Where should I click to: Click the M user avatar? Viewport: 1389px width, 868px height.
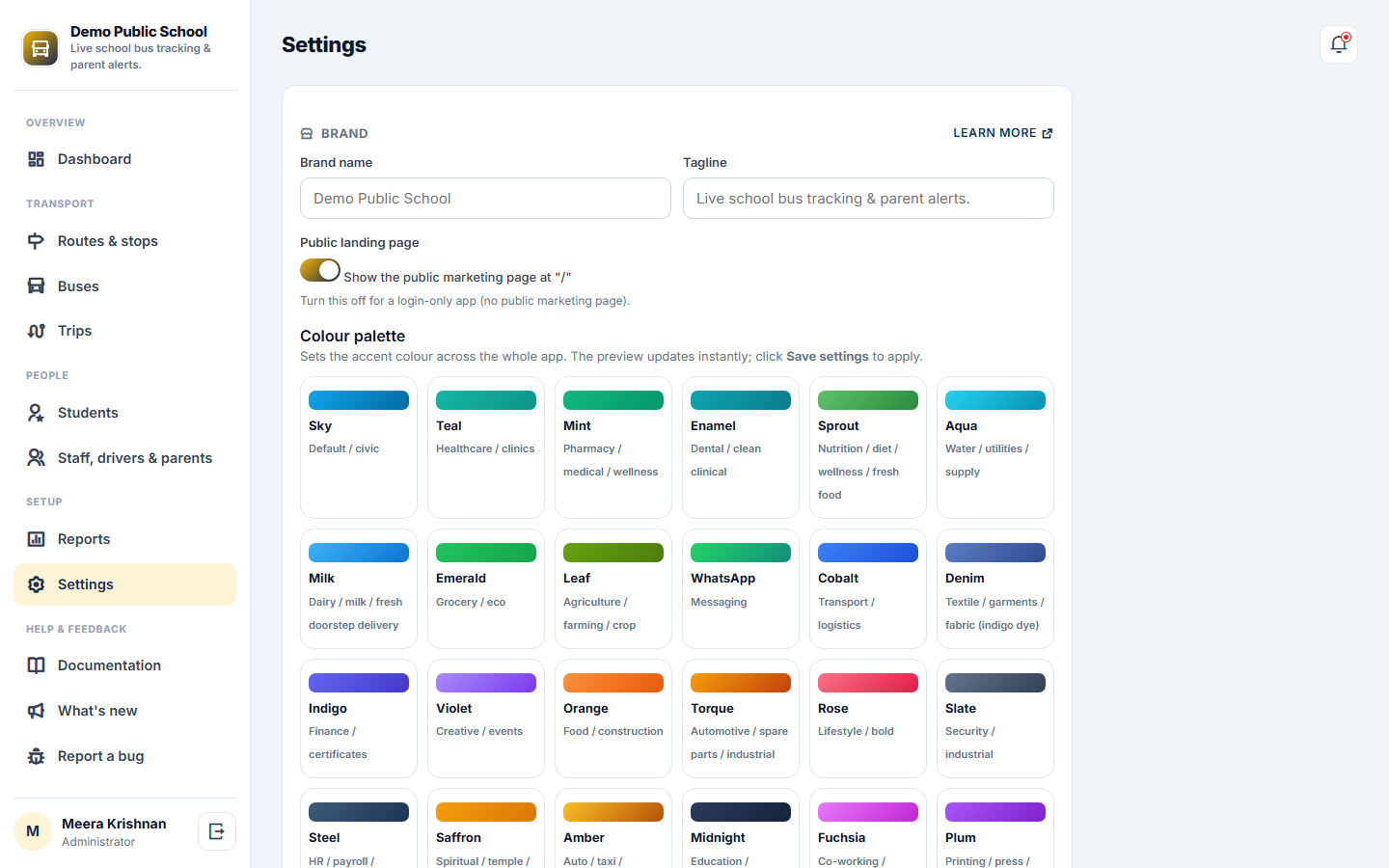point(33,831)
